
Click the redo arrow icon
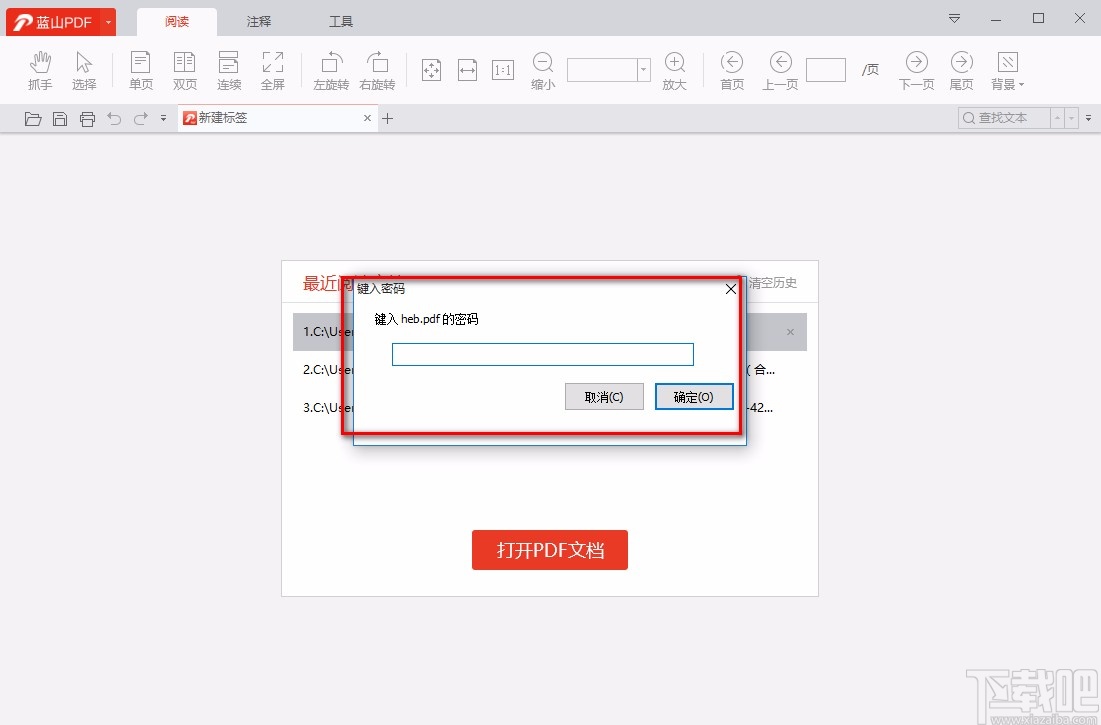(x=140, y=119)
